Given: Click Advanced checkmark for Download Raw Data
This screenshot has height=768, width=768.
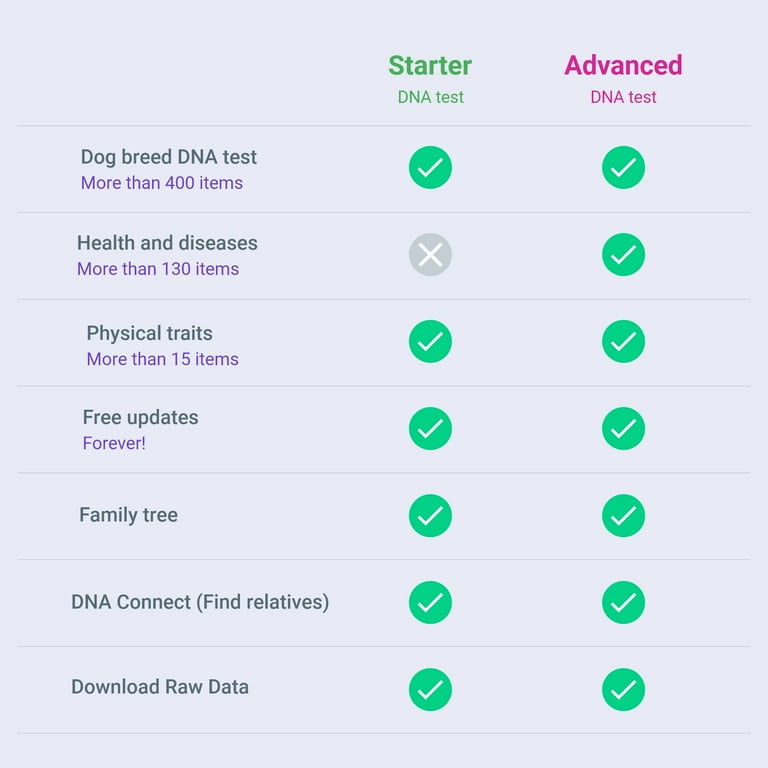Looking at the screenshot, I should coord(623,690).
